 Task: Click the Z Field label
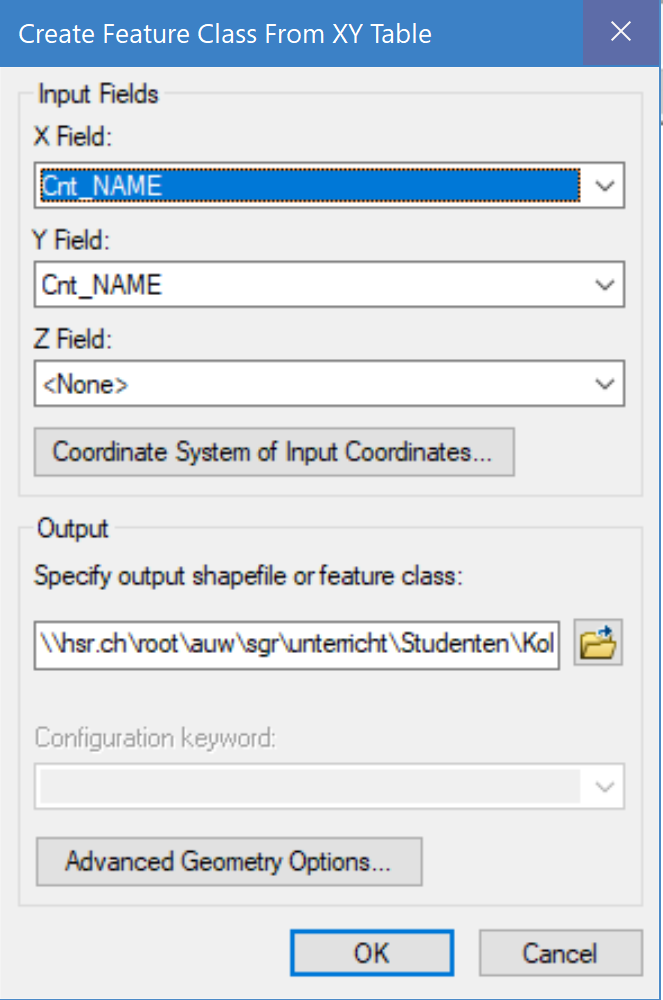(x=73, y=339)
